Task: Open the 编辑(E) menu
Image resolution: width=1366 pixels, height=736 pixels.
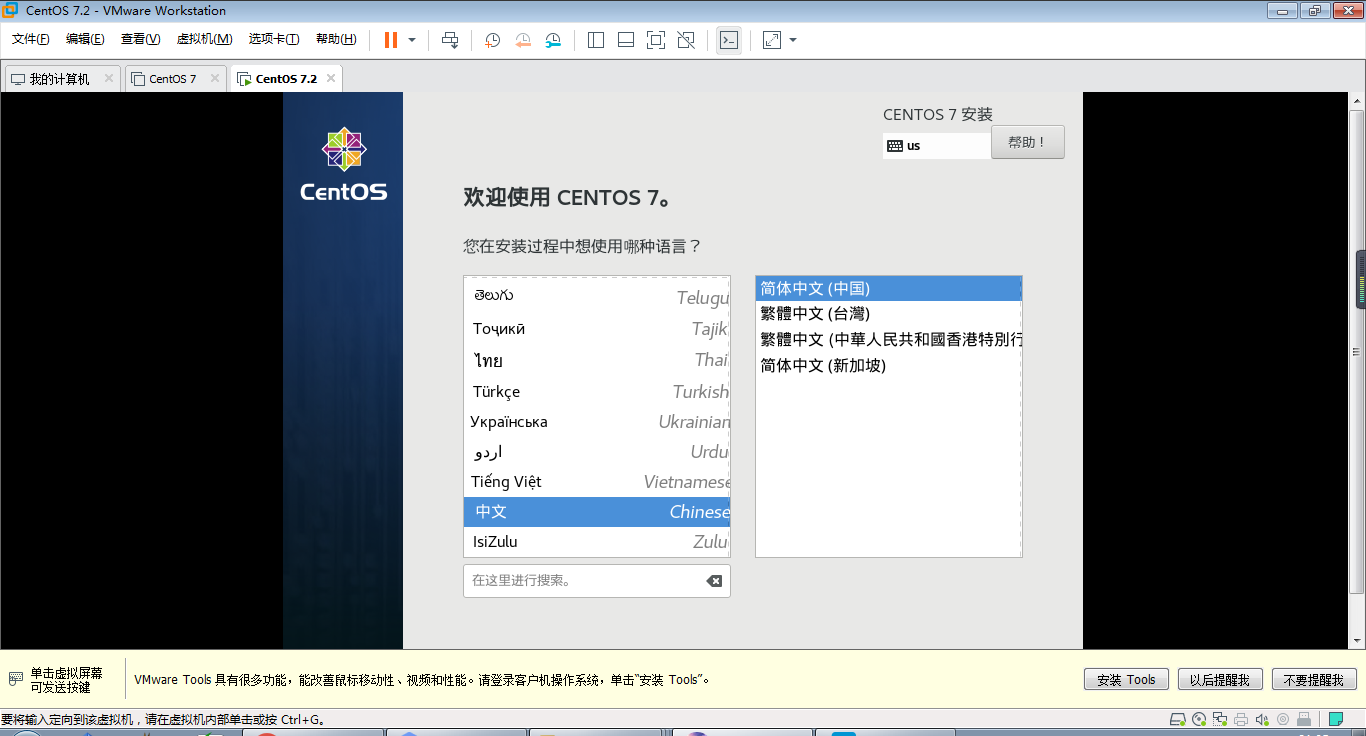Action: (85, 39)
